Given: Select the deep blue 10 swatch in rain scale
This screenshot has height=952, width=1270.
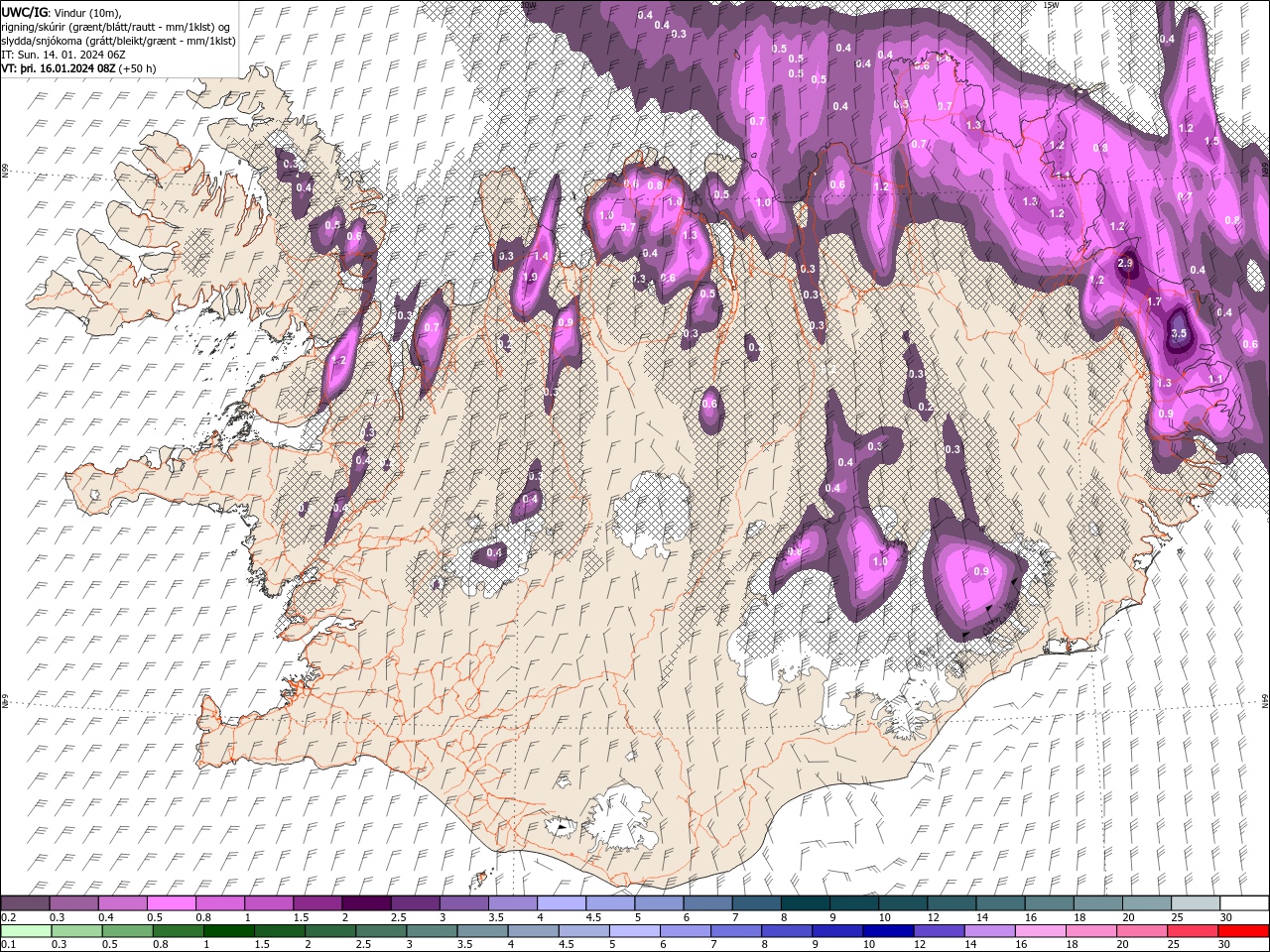Looking at the screenshot, I should [x=888, y=931].
